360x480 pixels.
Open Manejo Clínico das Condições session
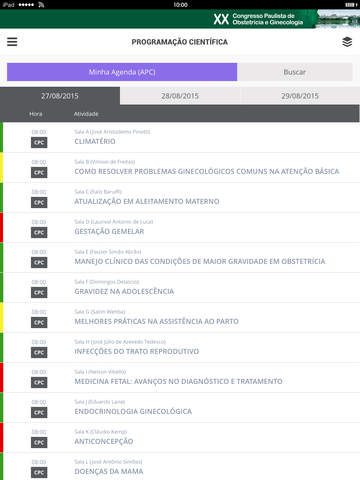coord(180,258)
